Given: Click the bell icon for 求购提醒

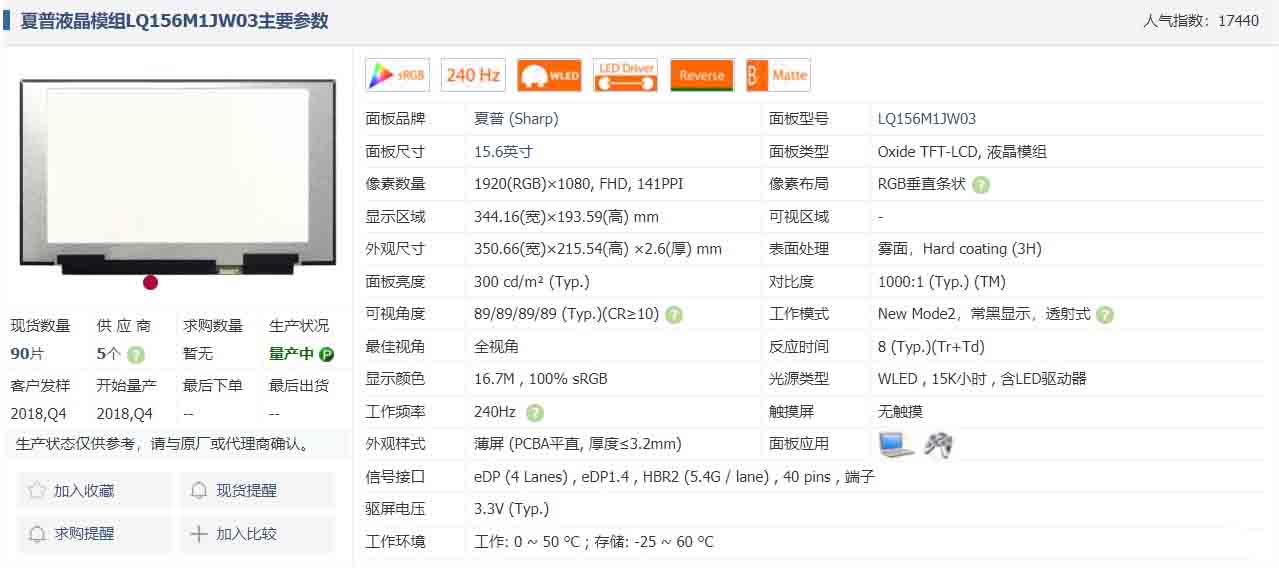Looking at the screenshot, I should (x=37, y=534).
